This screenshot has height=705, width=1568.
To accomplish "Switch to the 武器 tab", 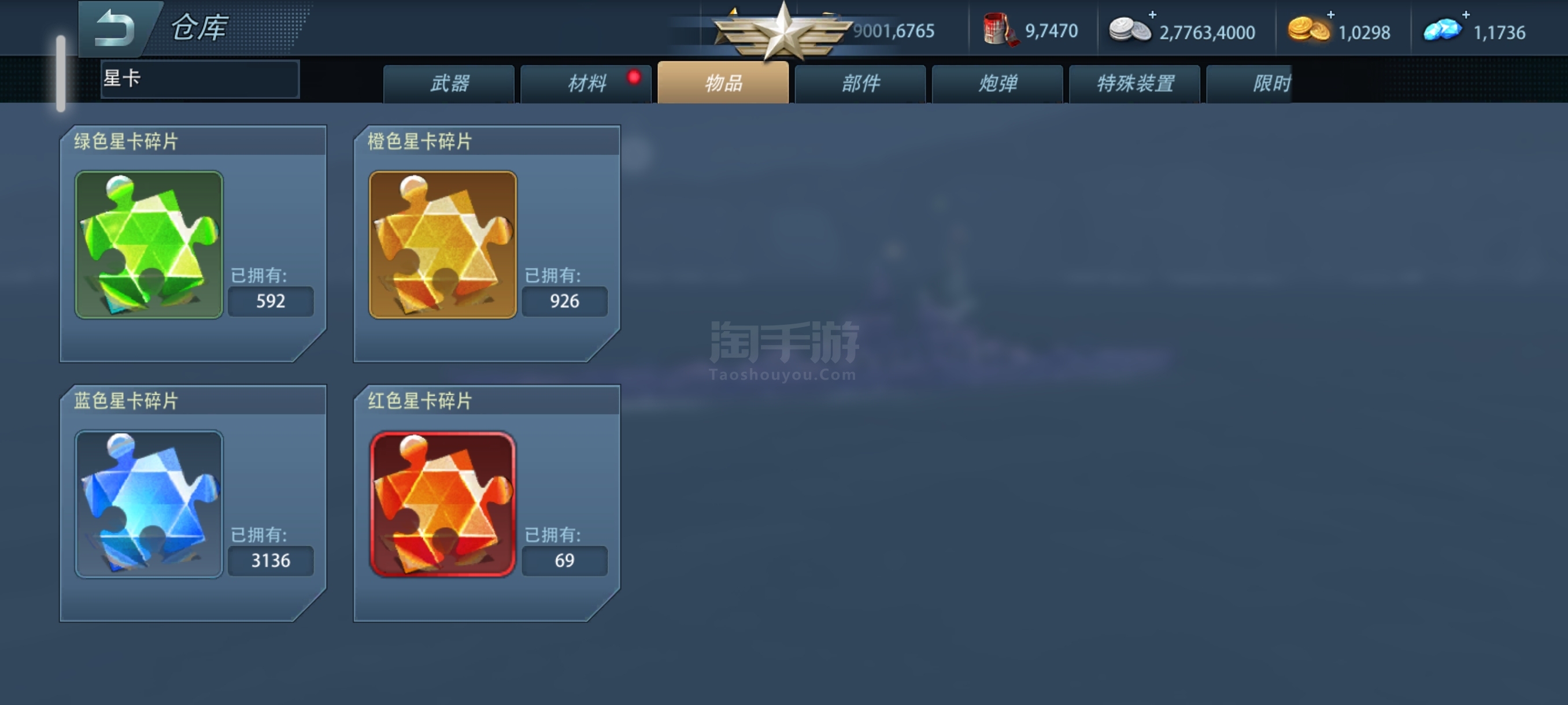I will click(449, 83).
